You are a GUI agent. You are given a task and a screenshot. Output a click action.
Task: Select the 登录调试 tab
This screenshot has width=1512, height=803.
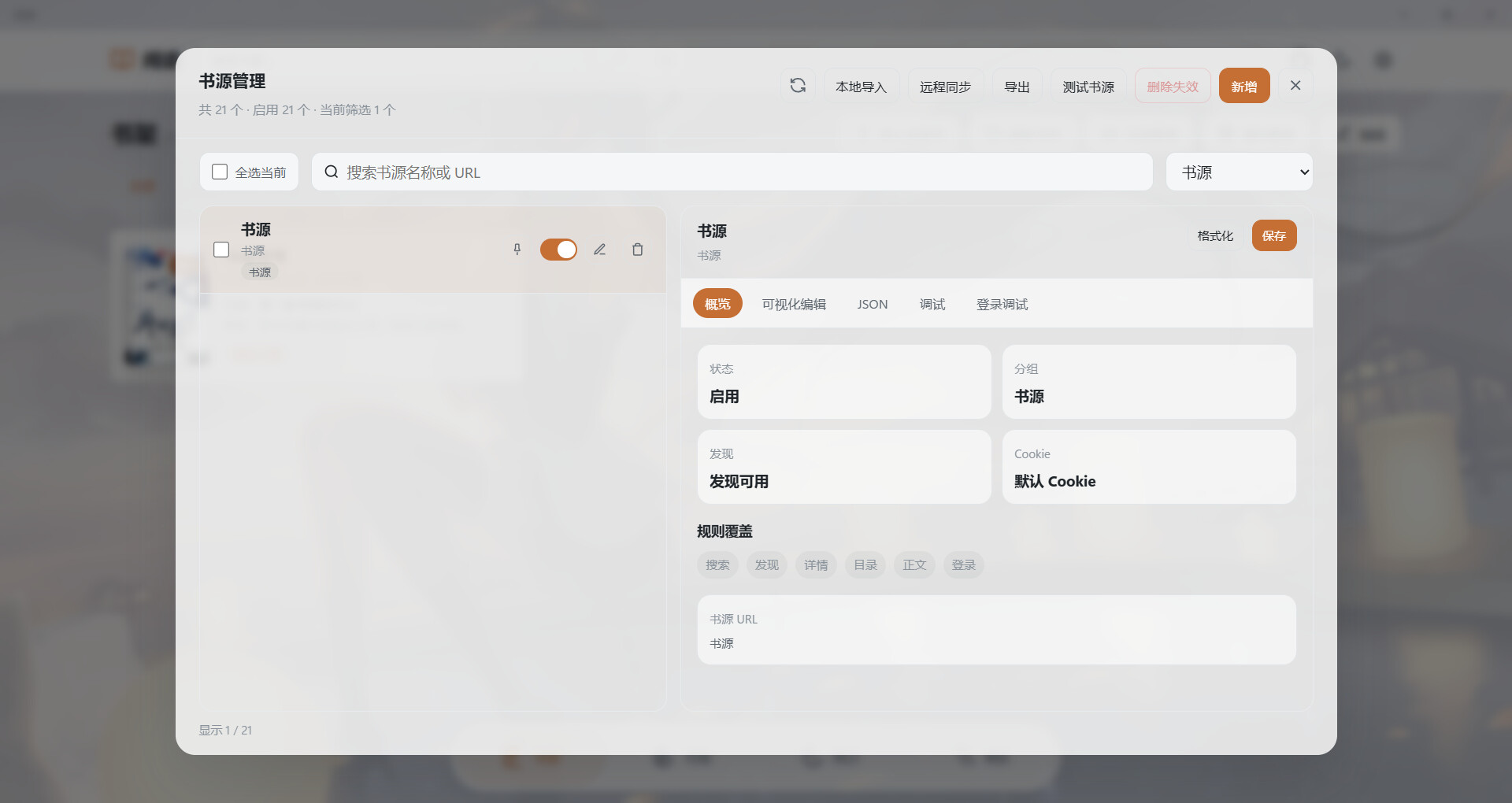click(x=1002, y=304)
